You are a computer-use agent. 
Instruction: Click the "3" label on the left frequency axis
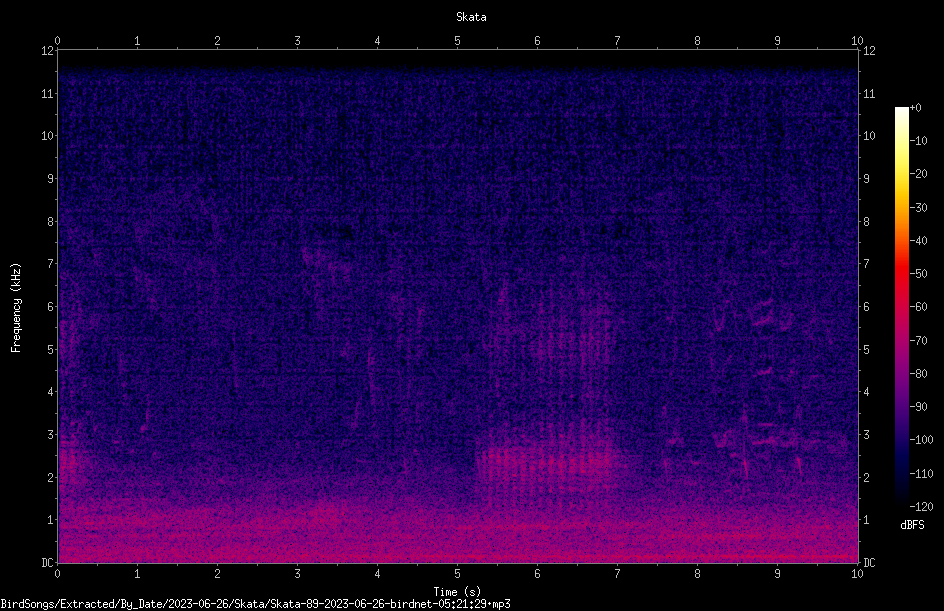[50, 435]
